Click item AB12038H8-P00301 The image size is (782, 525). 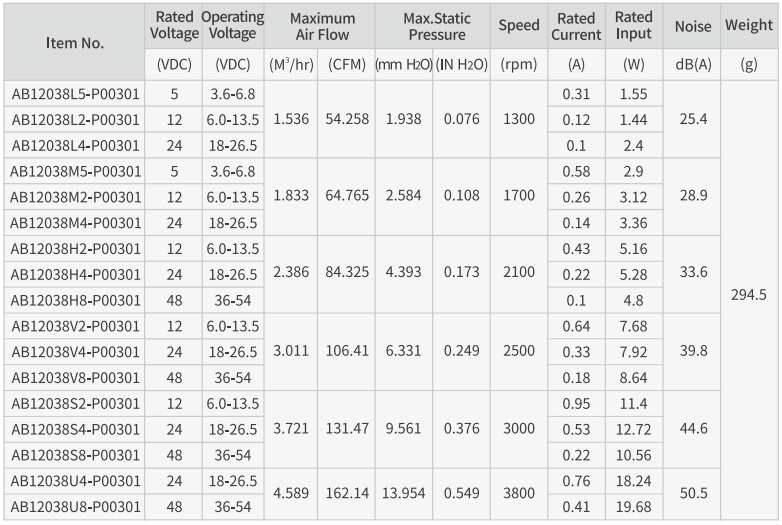74,300
